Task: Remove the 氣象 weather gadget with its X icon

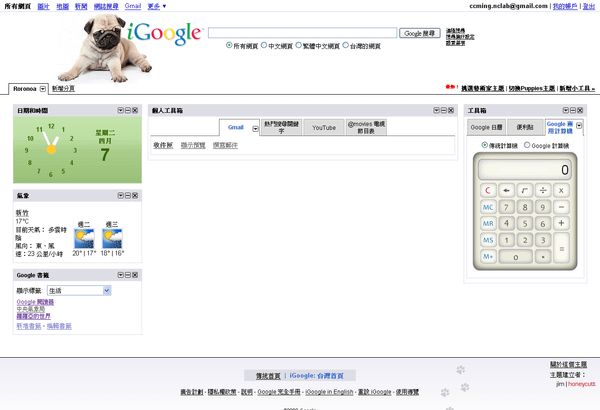Action: coord(135,195)
